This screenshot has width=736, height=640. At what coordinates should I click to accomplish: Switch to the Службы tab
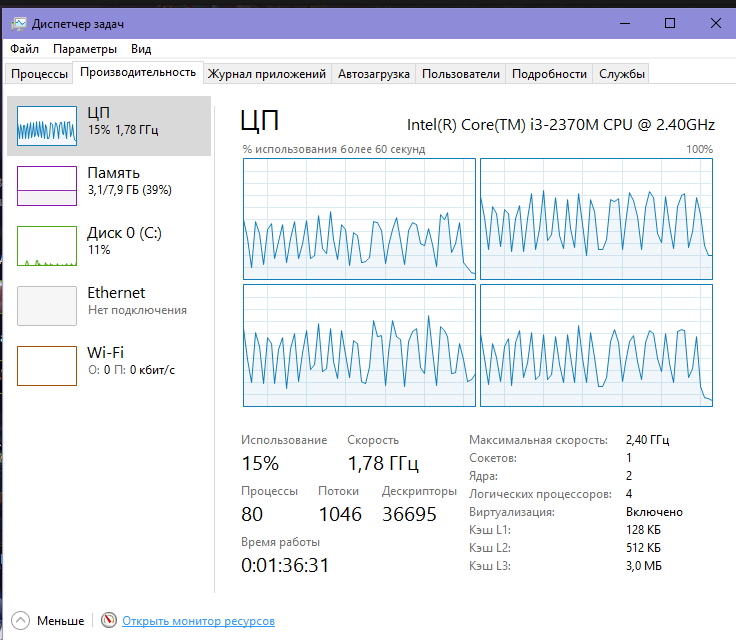[621, 74]
